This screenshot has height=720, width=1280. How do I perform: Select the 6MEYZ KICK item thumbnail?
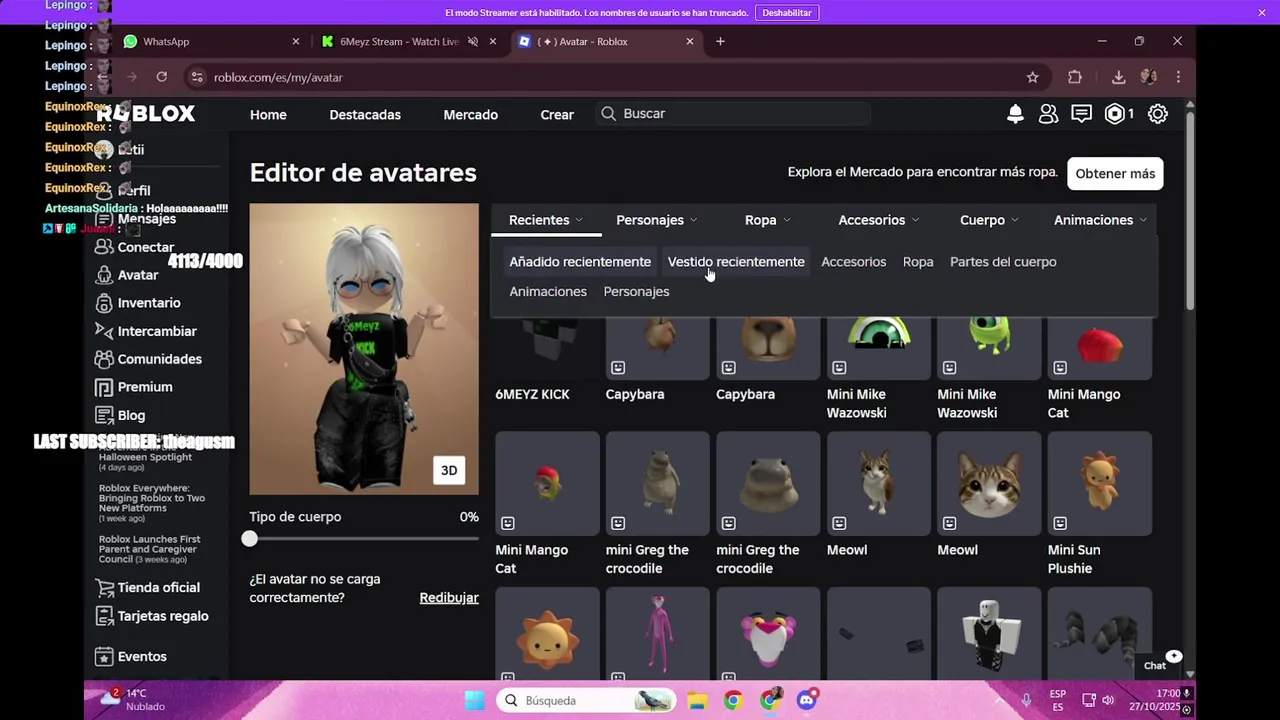tap(547, 348)
